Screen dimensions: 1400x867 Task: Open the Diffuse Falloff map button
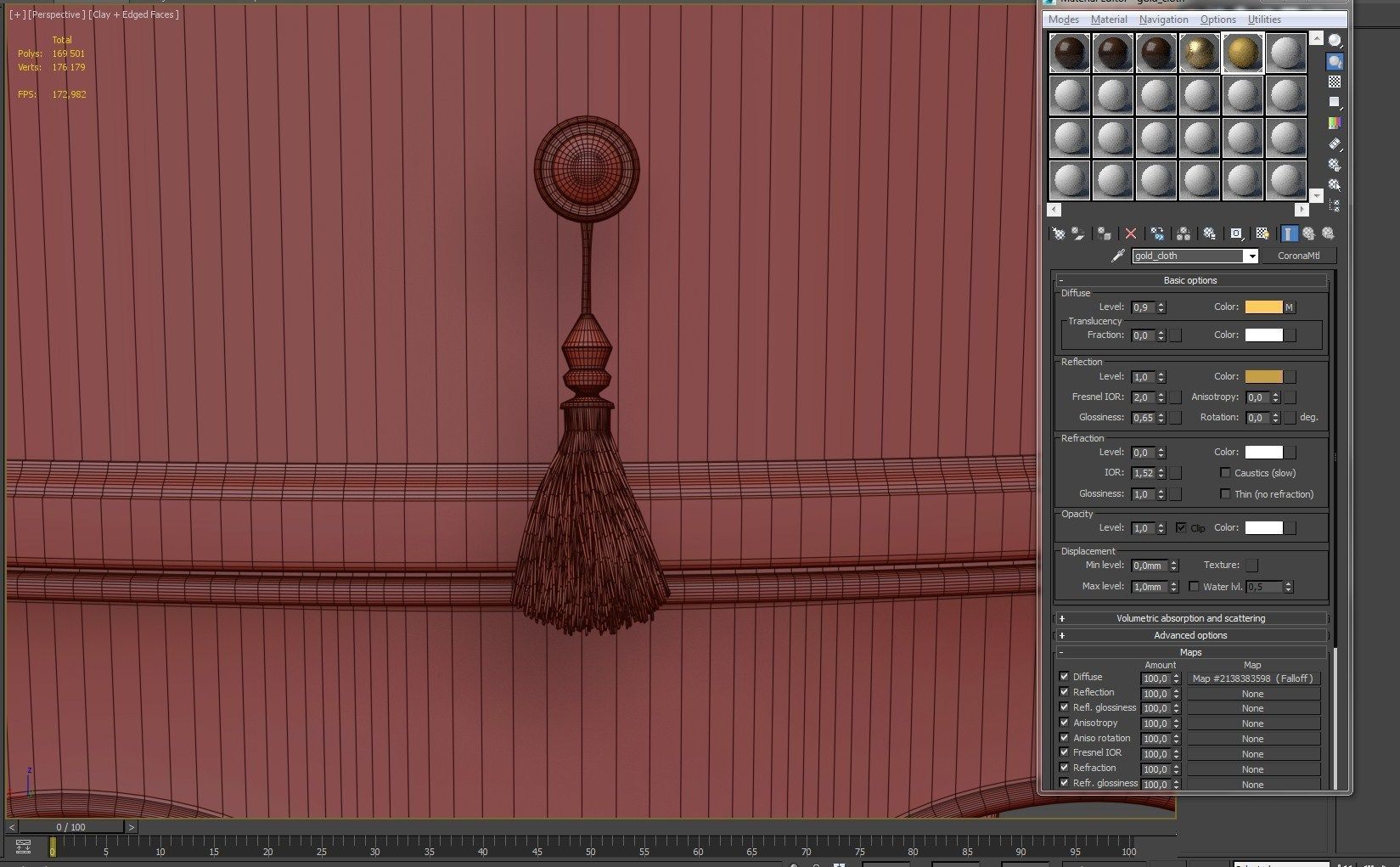tap(1252, 678)
